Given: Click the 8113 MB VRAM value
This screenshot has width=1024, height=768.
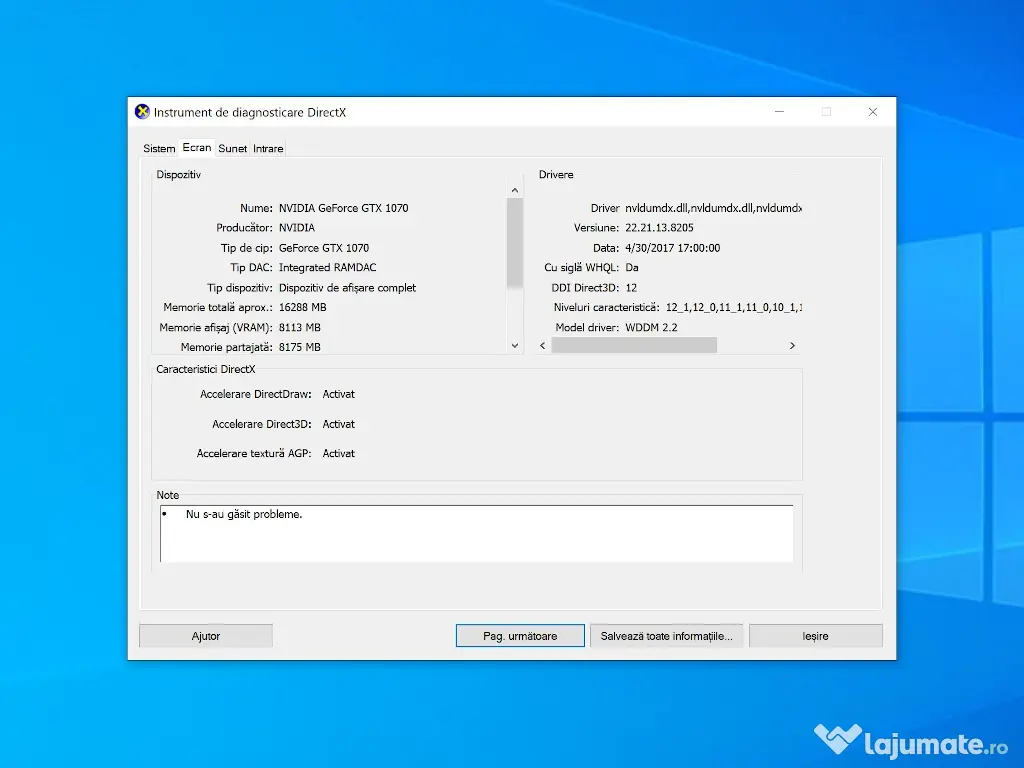Looking at the screenshot, I should coord(300,327).
